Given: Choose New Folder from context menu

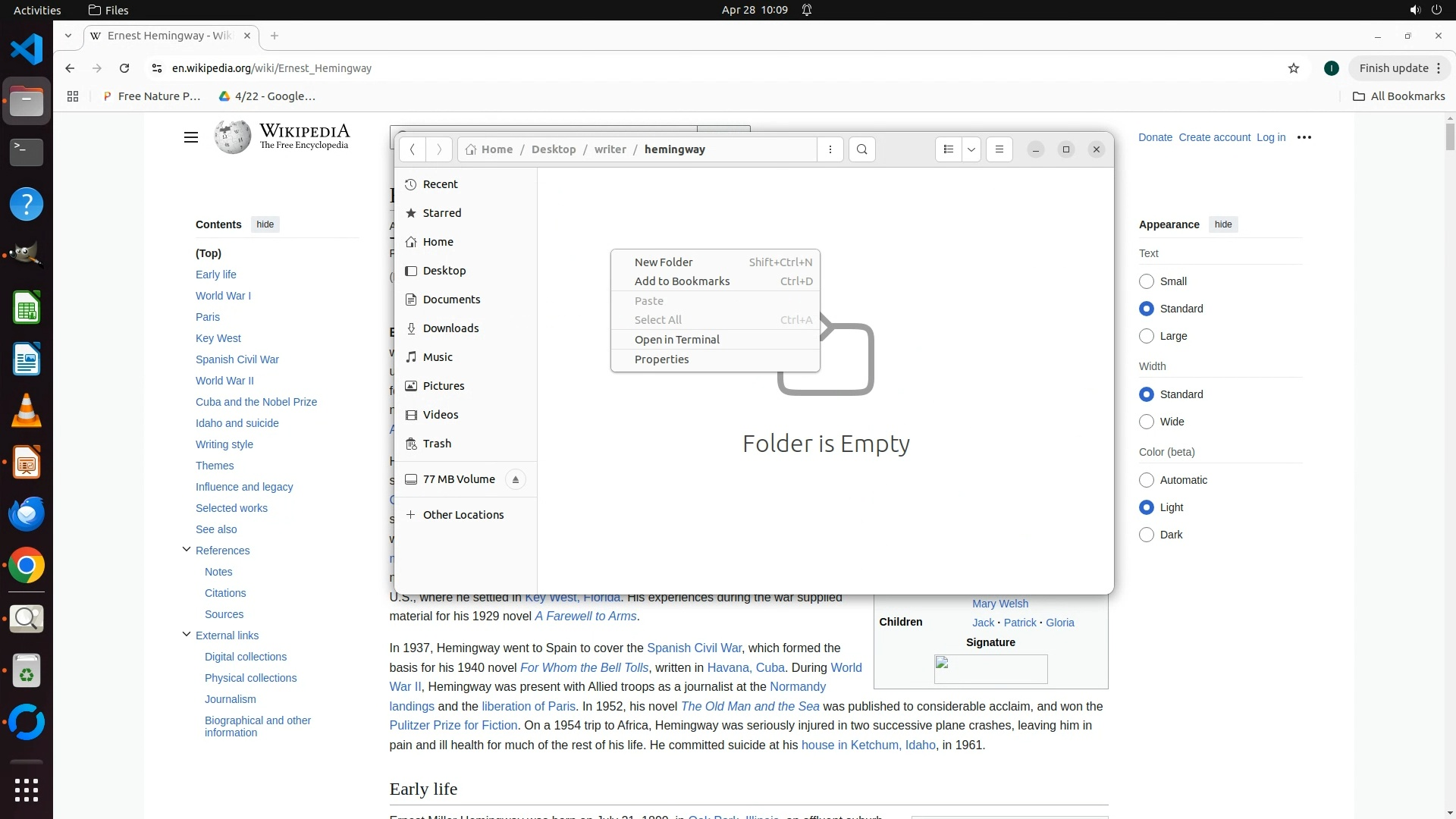Looking at the screenshot, I should (664, 262).
